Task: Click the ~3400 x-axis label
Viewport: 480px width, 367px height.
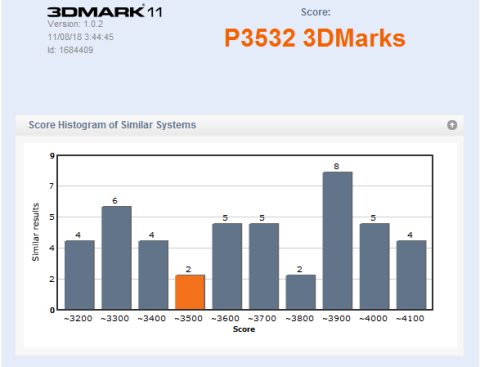Action: click(152, 319)
